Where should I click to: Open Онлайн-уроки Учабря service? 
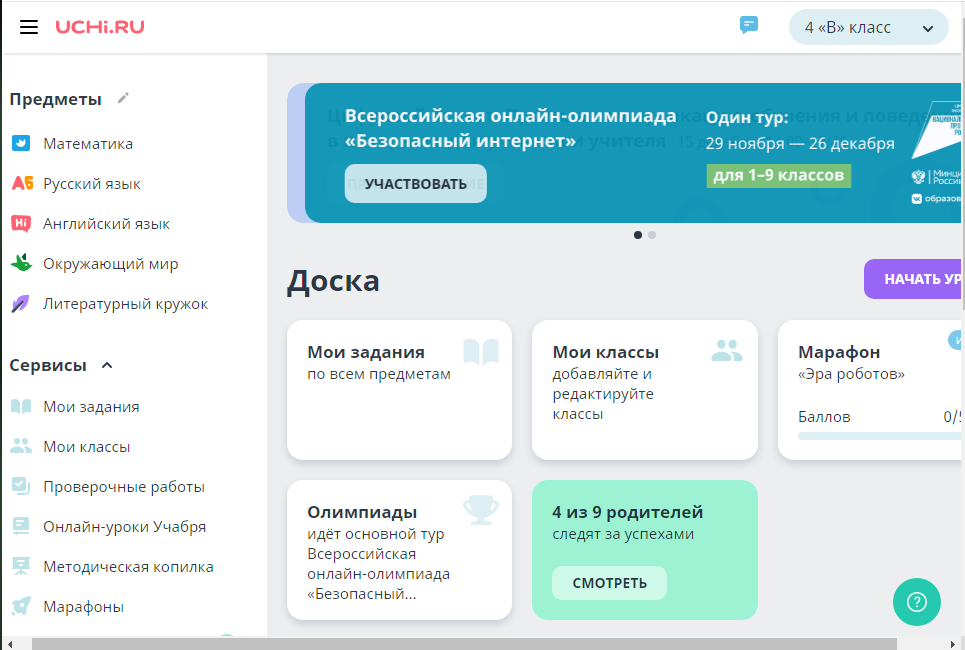click(x=124, y=527)
